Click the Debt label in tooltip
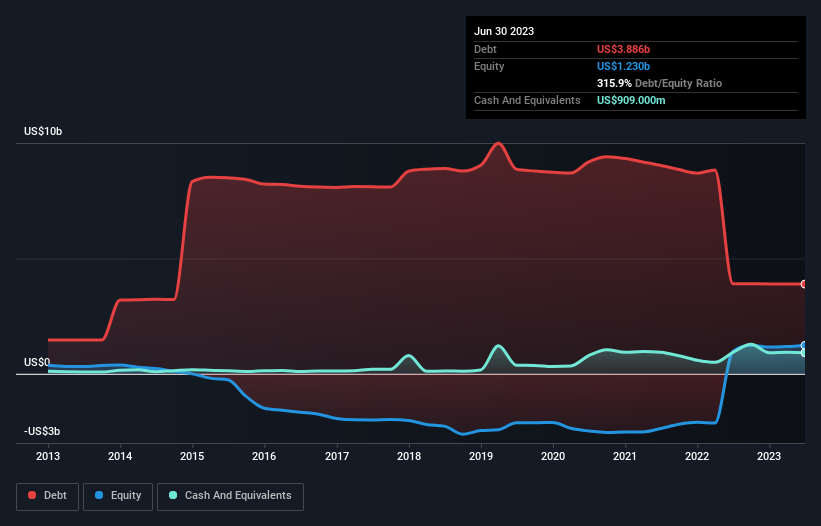Screen dimensions: 821x526 [485, 49]
